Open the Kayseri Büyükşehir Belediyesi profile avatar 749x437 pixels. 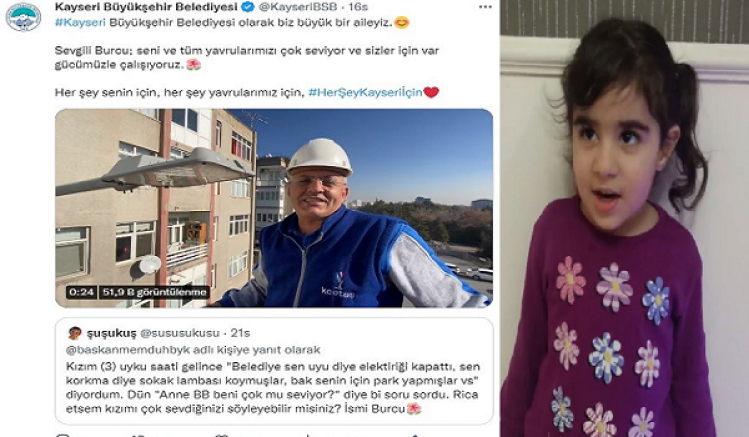click(x=23, y=17)
